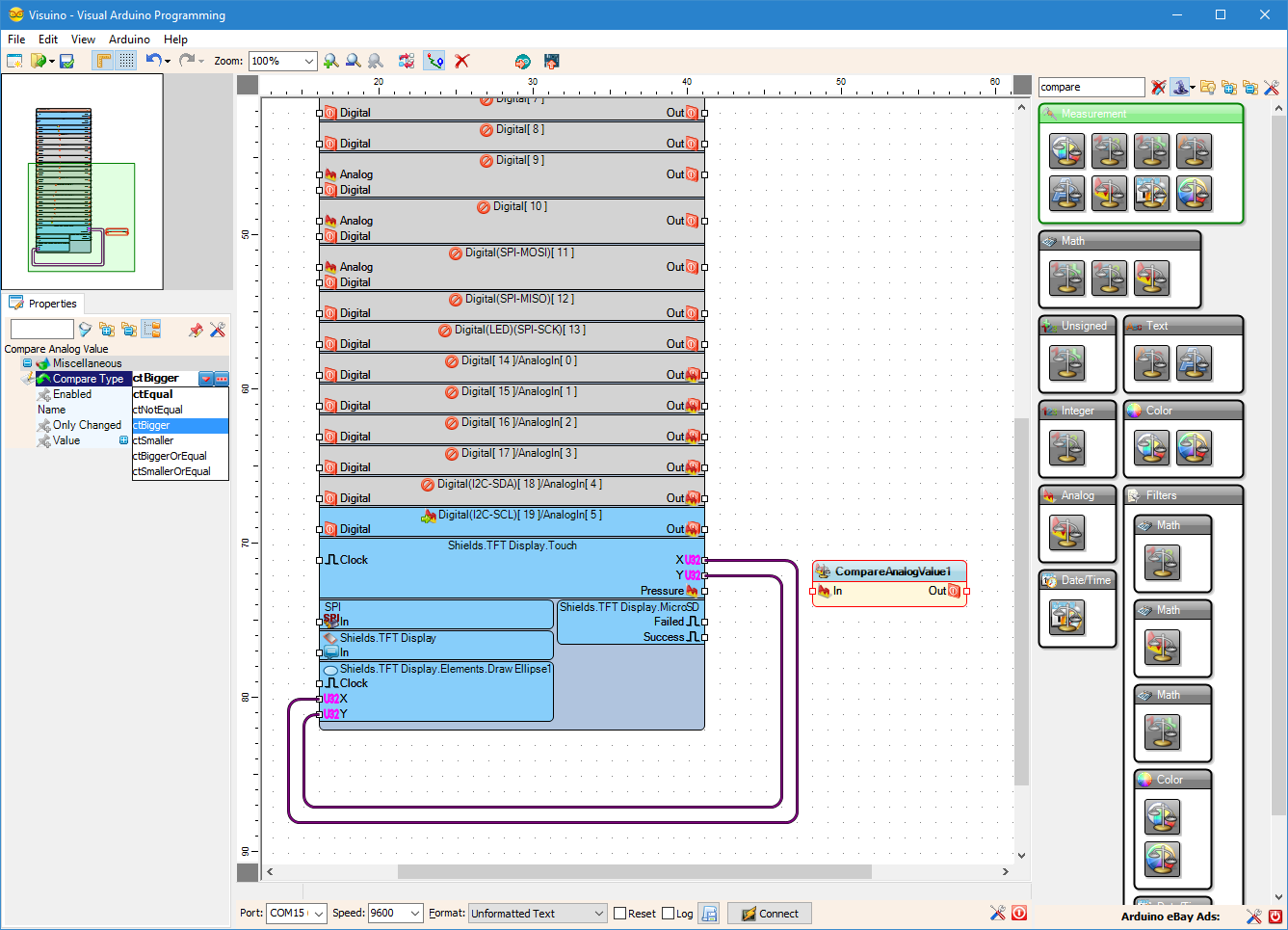Click the Undo arrow icon
Viewport: 1288px width, 930px height.
(153, 60)
